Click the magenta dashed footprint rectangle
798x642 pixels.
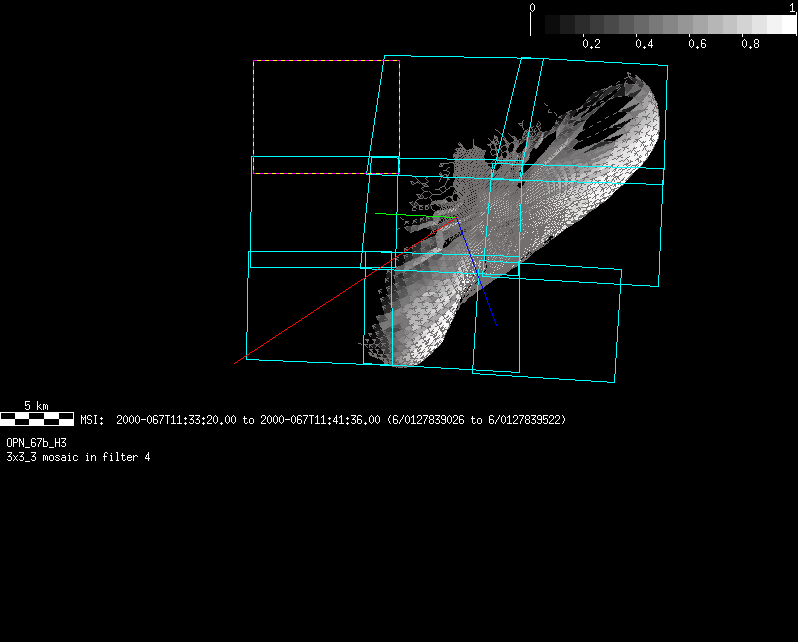click(326, 61)
